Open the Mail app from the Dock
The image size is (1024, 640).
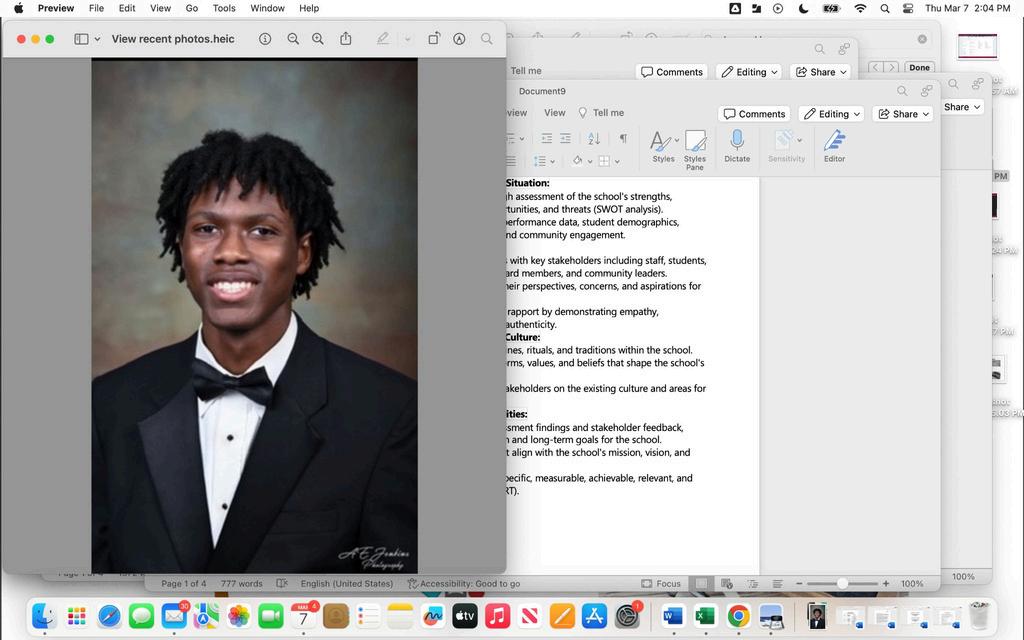point(174,615)
